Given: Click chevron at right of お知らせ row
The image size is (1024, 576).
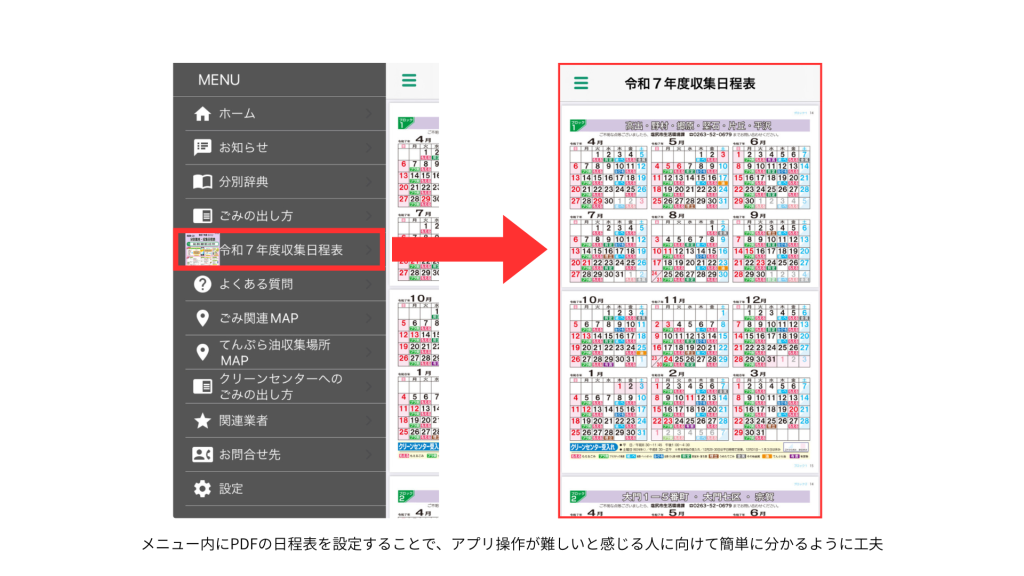Looking at the screenshot, I should [x=370, y=148].
